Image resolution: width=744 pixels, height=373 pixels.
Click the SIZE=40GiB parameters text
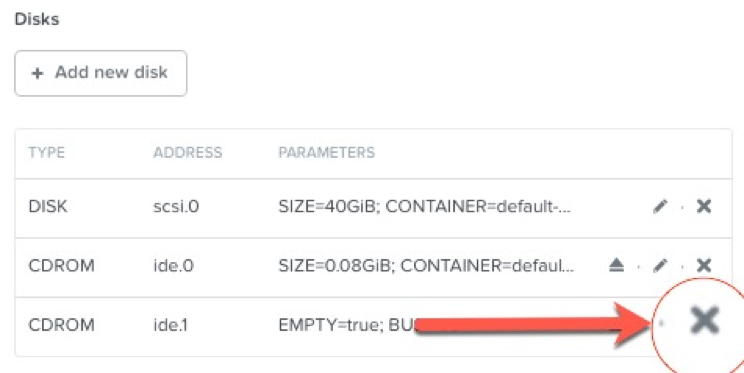424,206
